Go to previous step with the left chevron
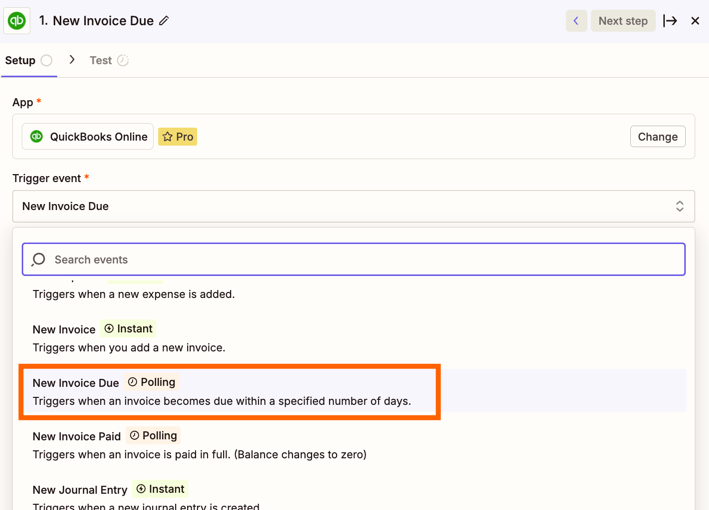This screenshot has width=709, height=510. point(576,21)
